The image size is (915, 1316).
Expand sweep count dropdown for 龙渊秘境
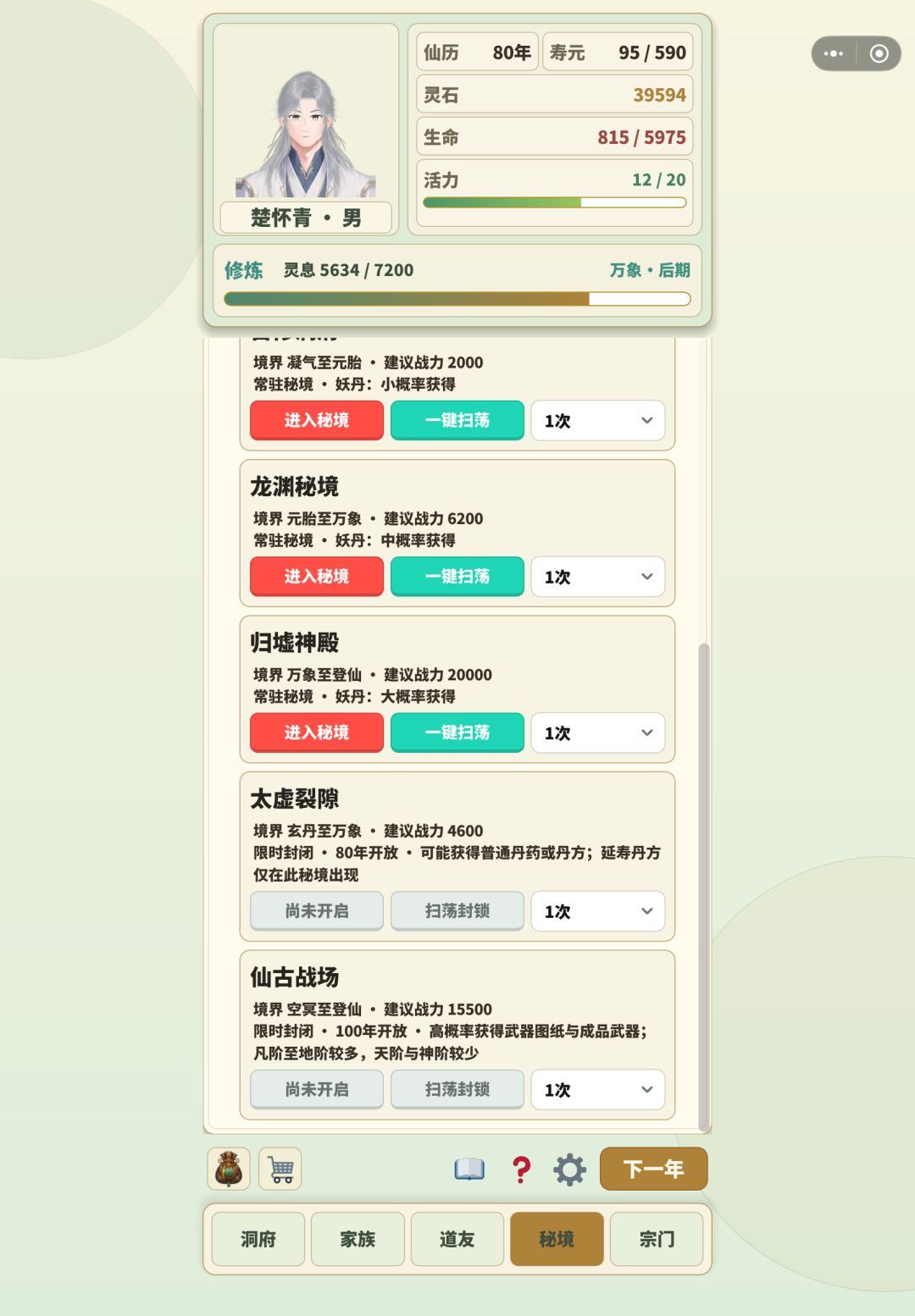pos(598,577)
